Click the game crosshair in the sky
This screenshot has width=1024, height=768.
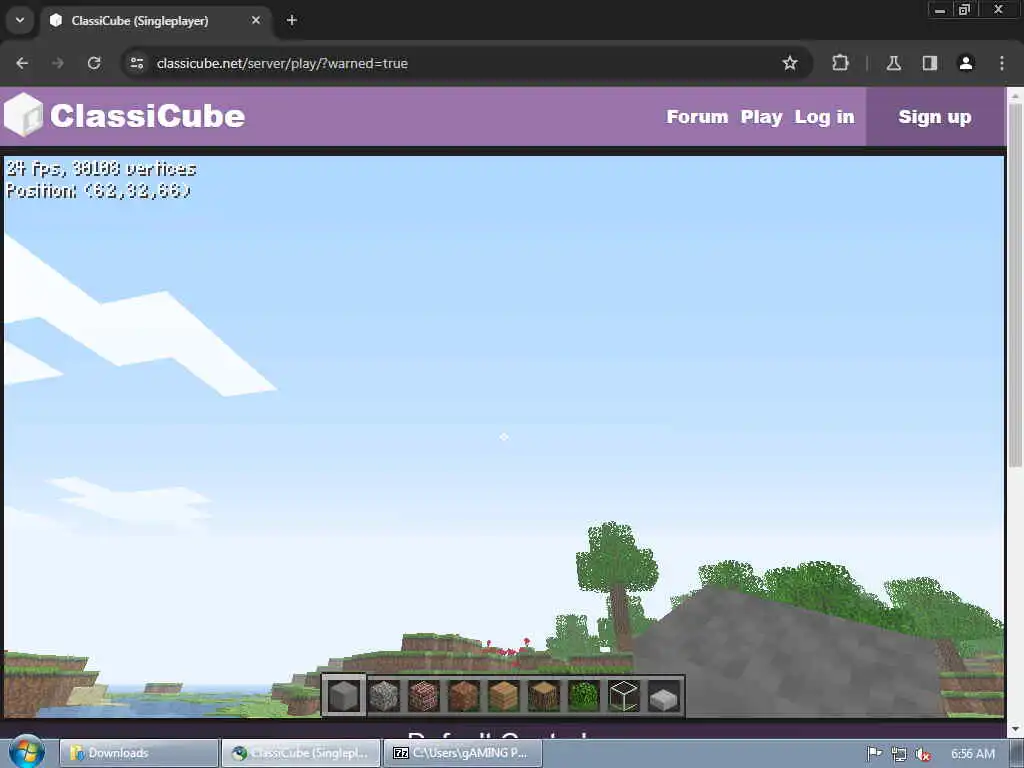point(504,436)
